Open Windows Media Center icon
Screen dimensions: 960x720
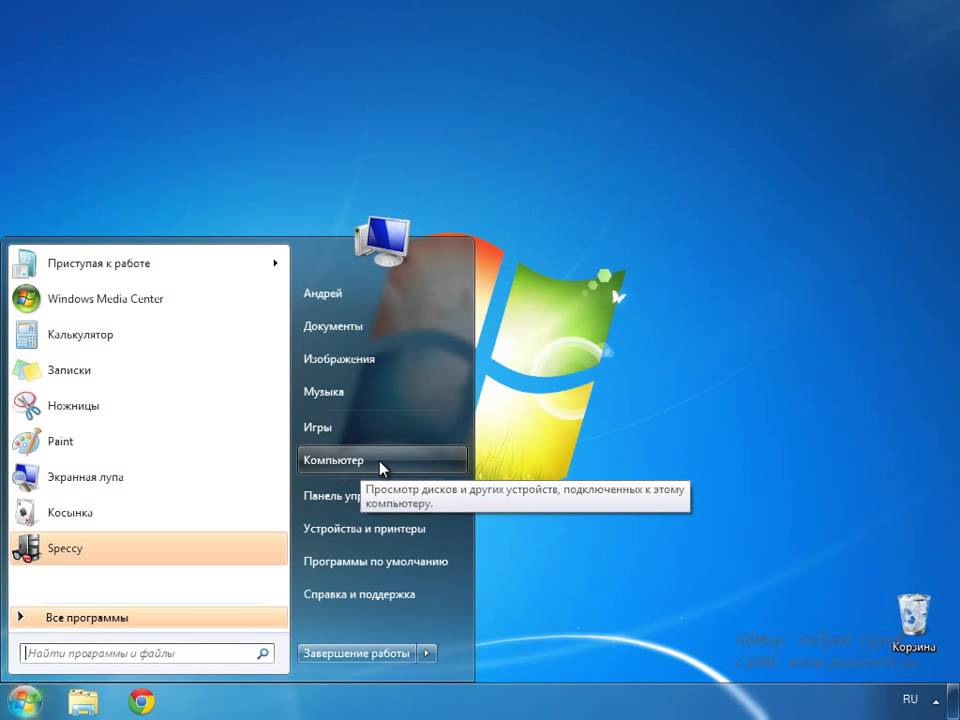[26, 299]
